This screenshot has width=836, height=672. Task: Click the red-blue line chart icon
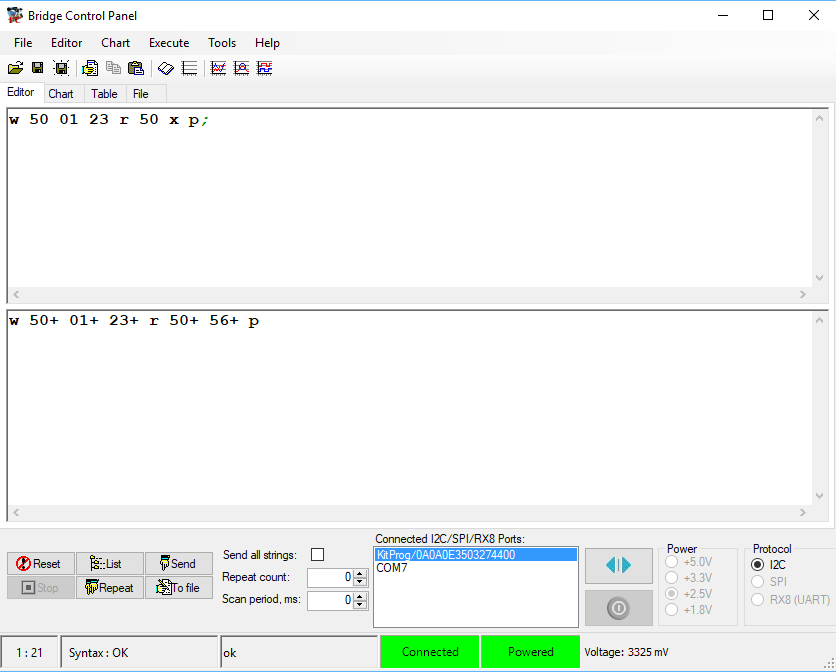coord(218,68)
